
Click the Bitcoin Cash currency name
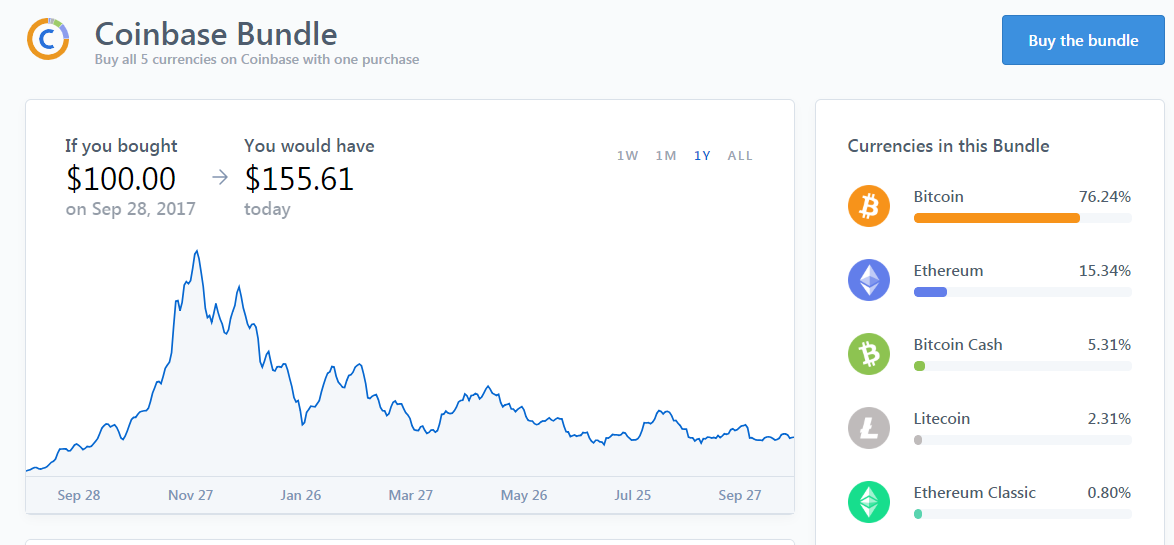(957, 345)
